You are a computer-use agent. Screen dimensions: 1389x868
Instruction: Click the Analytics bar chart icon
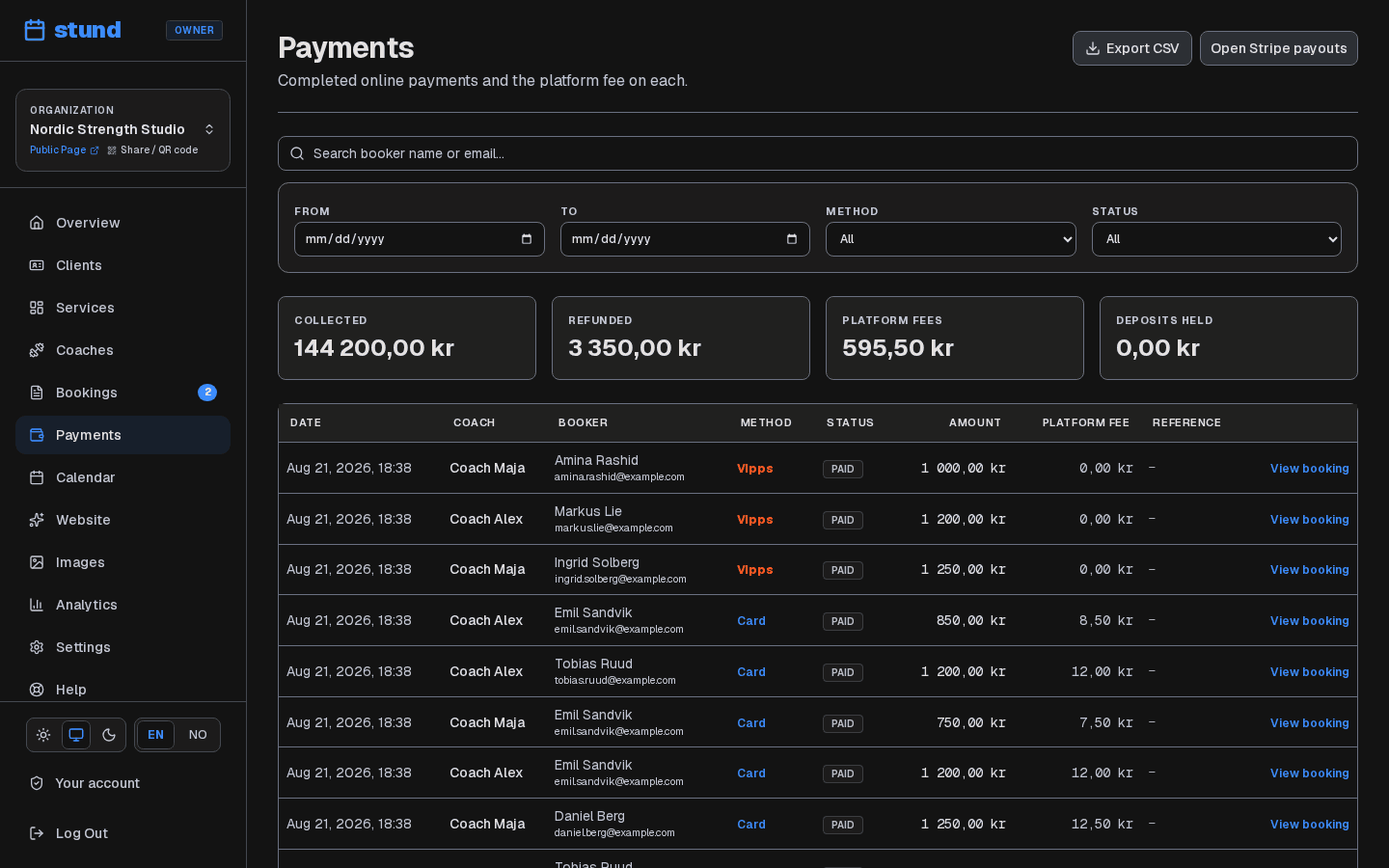(x=37, y=605)
